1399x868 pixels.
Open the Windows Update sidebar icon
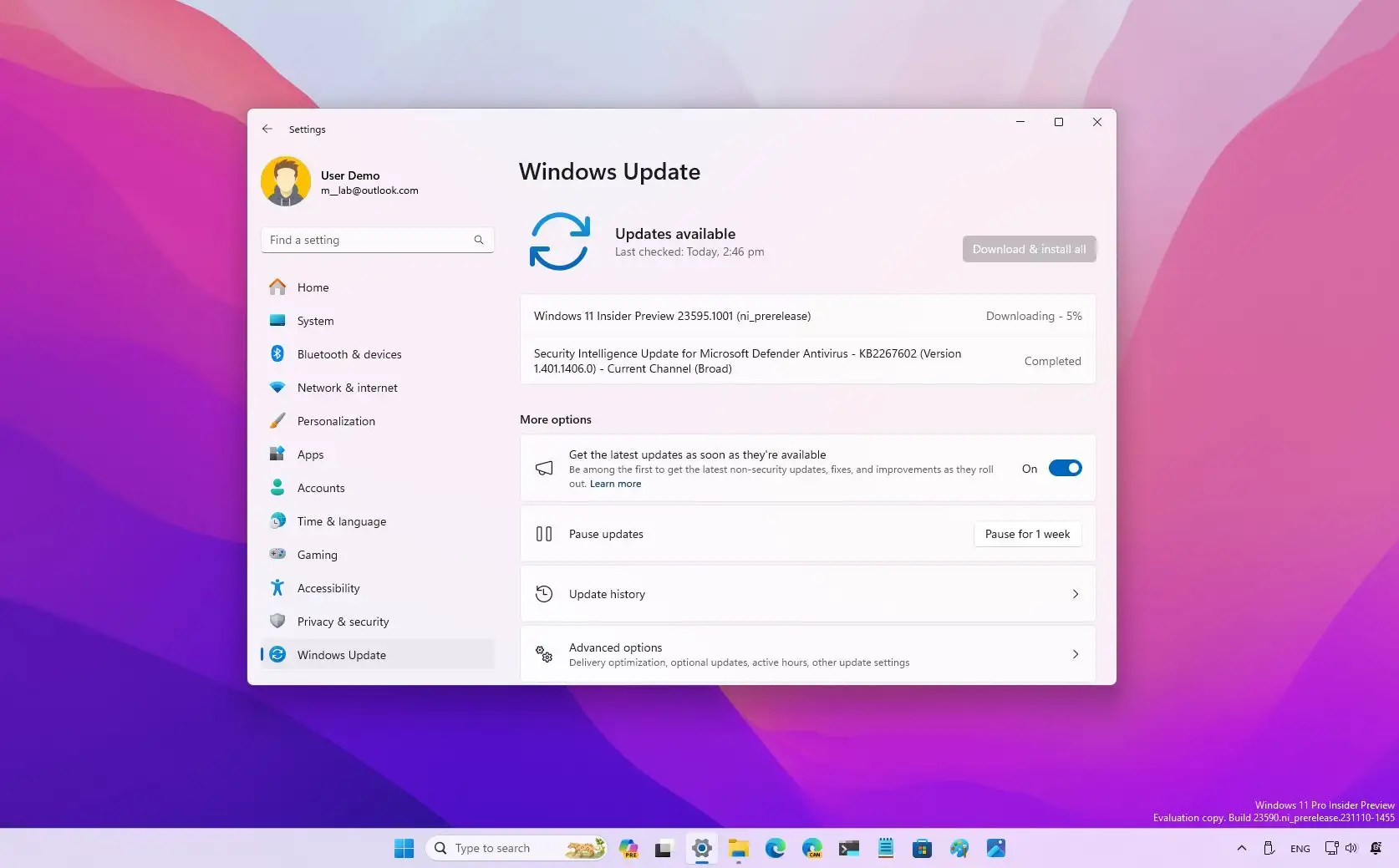[278, 655]
